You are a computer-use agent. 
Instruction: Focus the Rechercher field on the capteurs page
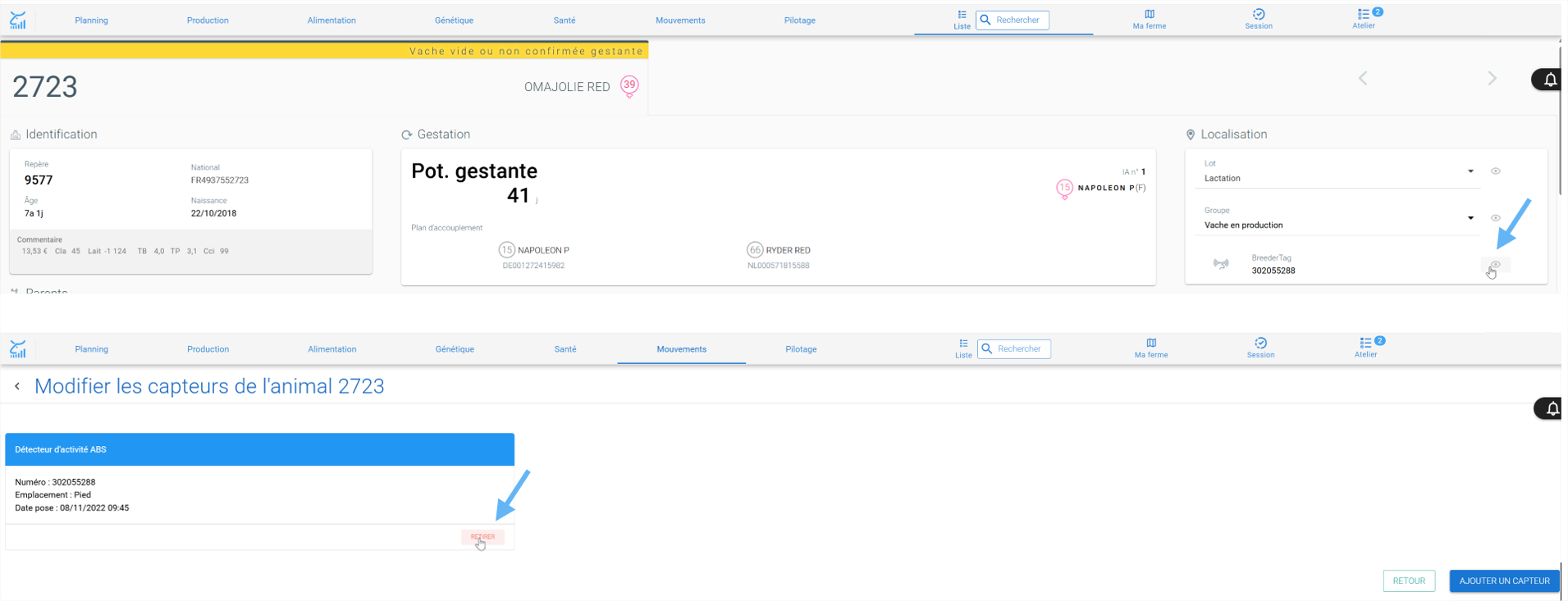tap(1014, 348)
